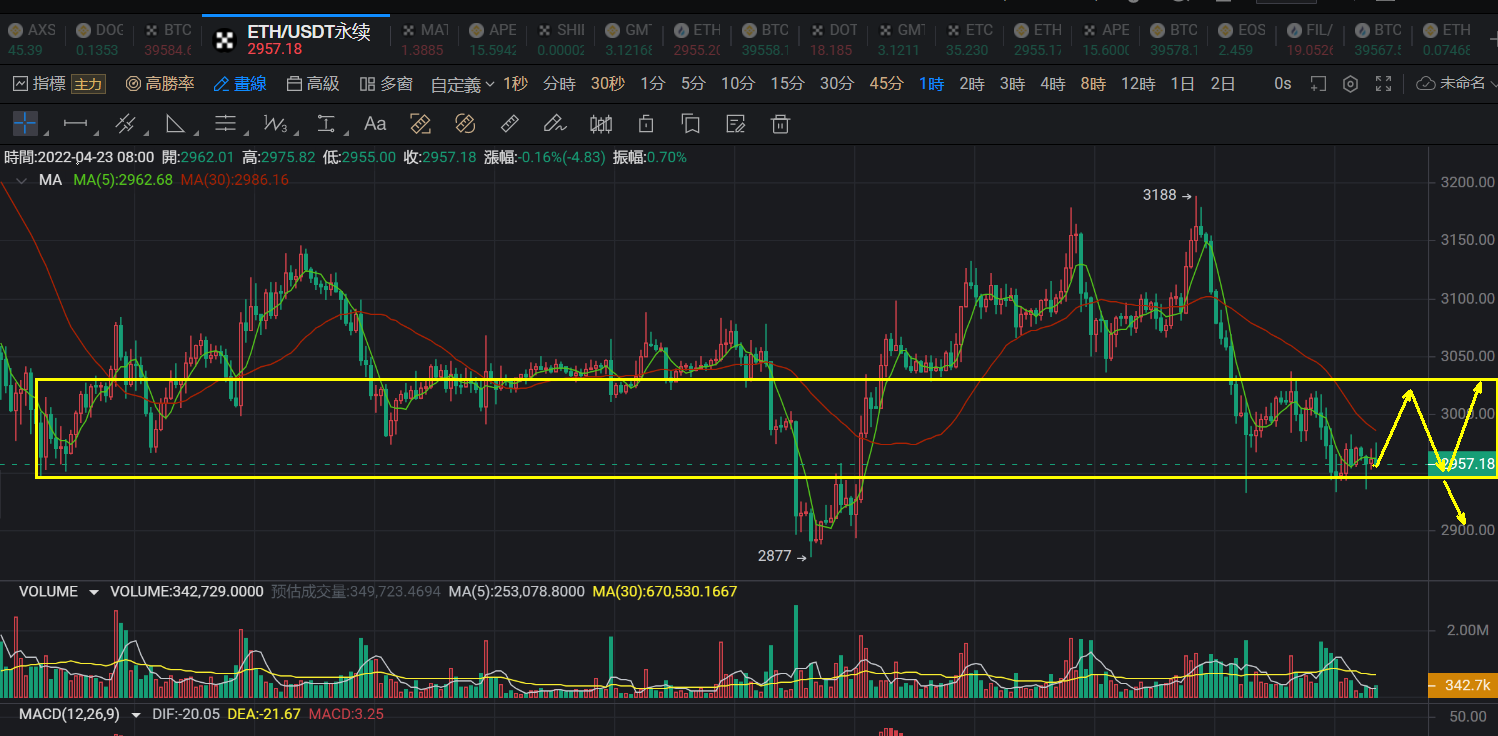This screenshot has width=1498, height=736.
Task: Click the 主力 badge
Action: click(88, 84)
